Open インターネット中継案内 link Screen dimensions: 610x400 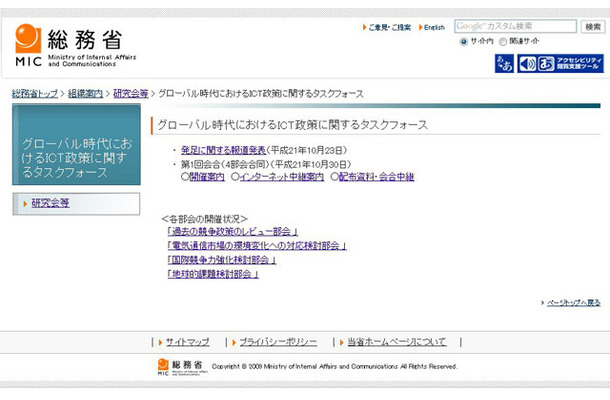(x=282, y=177)
